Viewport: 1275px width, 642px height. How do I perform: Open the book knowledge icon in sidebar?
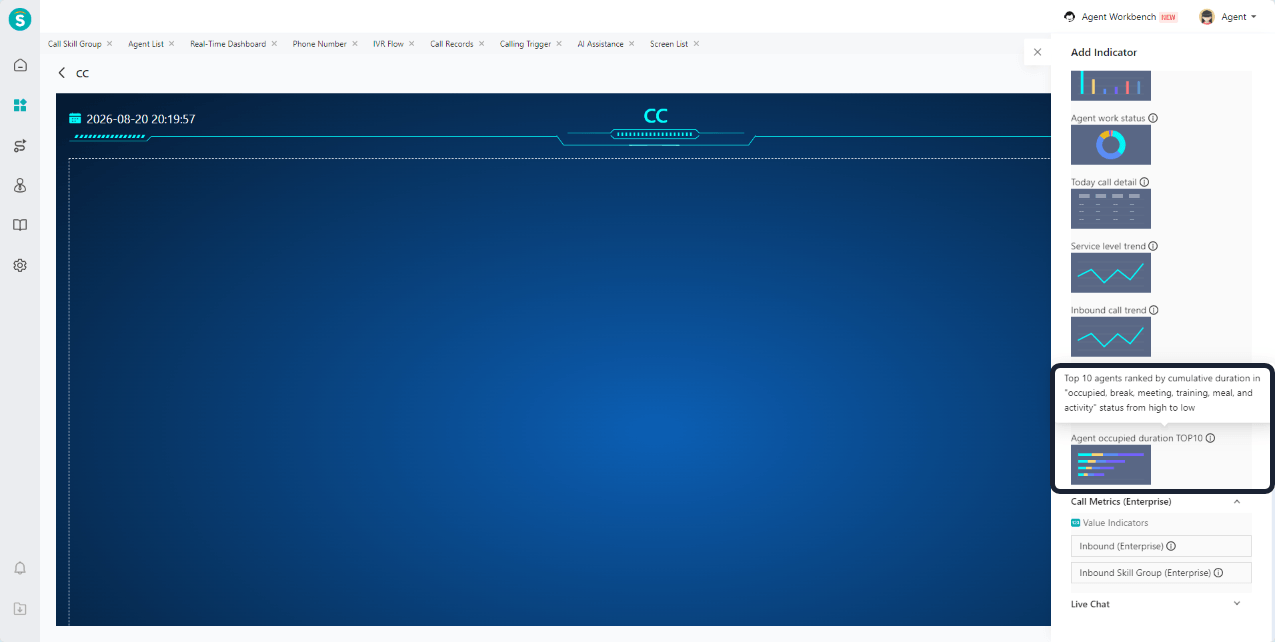pyautogui.click(x=20, y=225)
